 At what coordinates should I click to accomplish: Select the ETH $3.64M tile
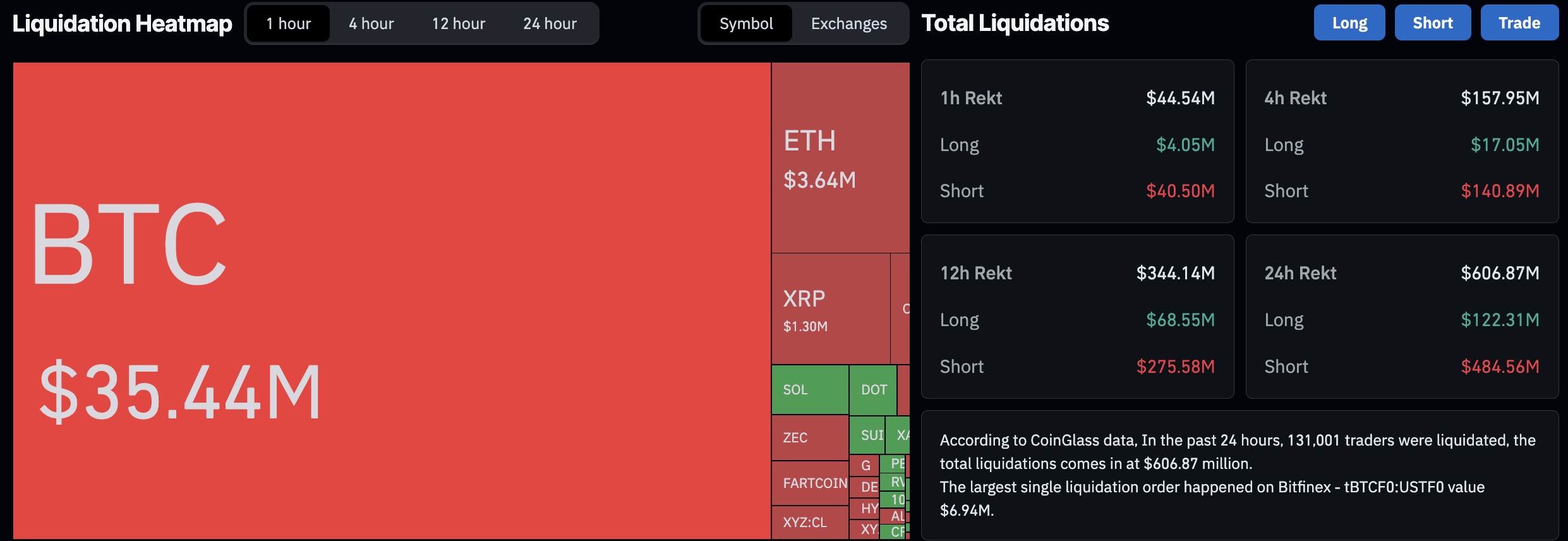(x=840, y=158)
